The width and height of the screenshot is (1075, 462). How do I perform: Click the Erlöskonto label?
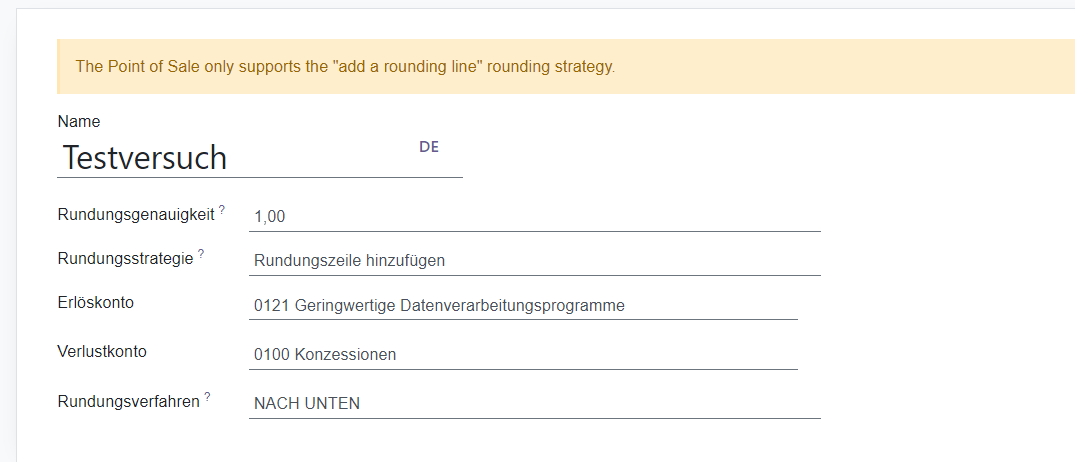click(x=96, y=302)
